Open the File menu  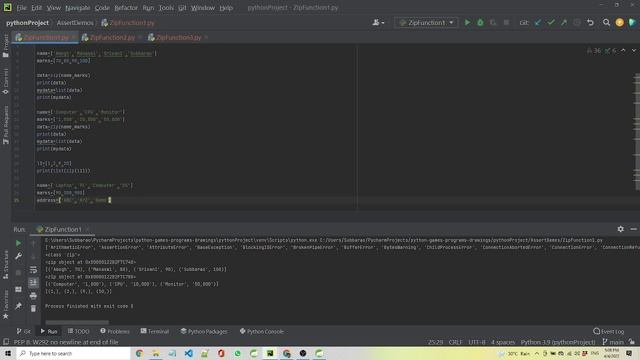tap(21, 8)
